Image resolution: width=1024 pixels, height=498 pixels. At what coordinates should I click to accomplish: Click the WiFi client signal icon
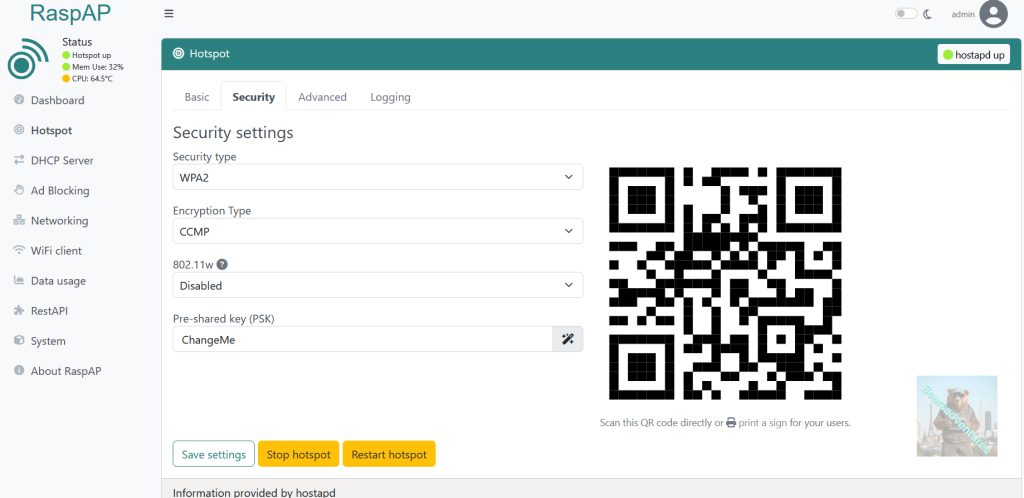pos(19,250)
